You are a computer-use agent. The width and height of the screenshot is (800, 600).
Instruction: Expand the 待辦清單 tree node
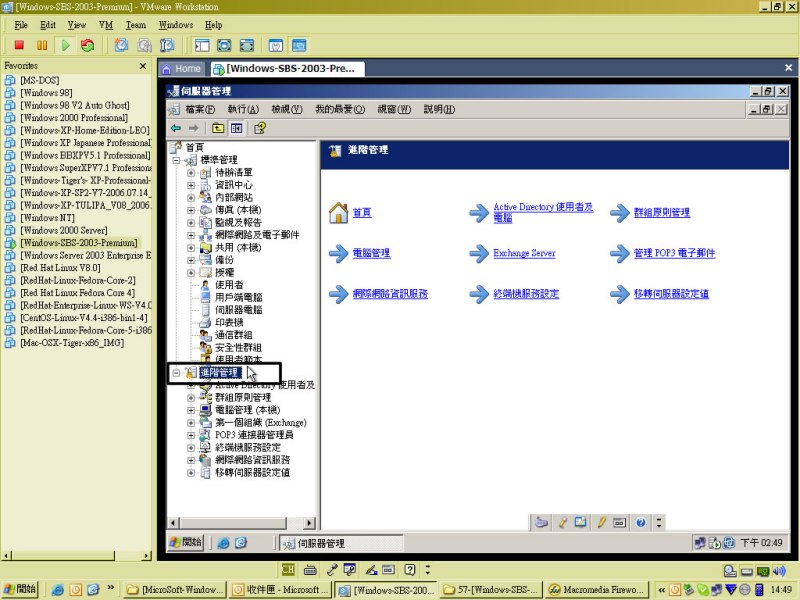191,172
